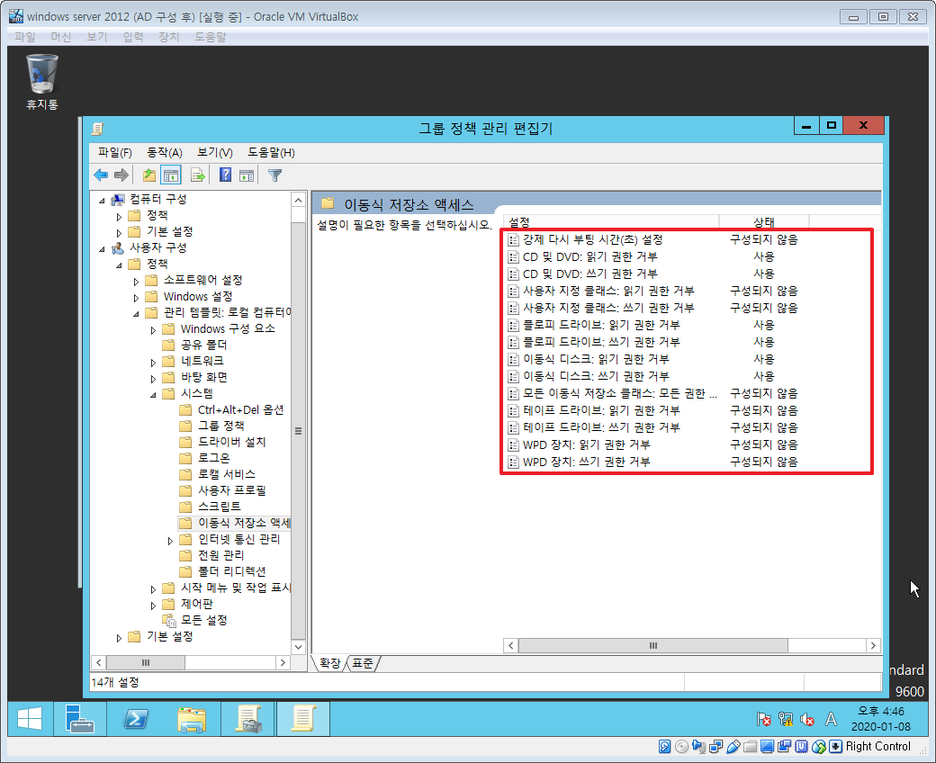Open Server Manager from the taskbar
The image size is (936, 763).
pyautogui.click(x=79, y=719)
